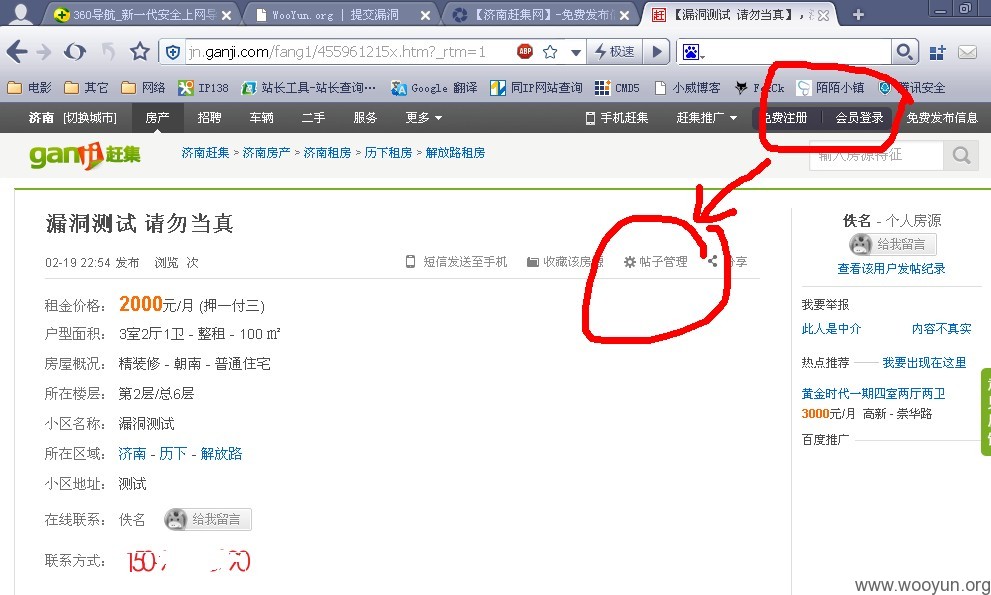Image resolution: width=991 pixels, height=595 pixels.
Task: Open the IP138 bookmark
Action: (203, 88)
